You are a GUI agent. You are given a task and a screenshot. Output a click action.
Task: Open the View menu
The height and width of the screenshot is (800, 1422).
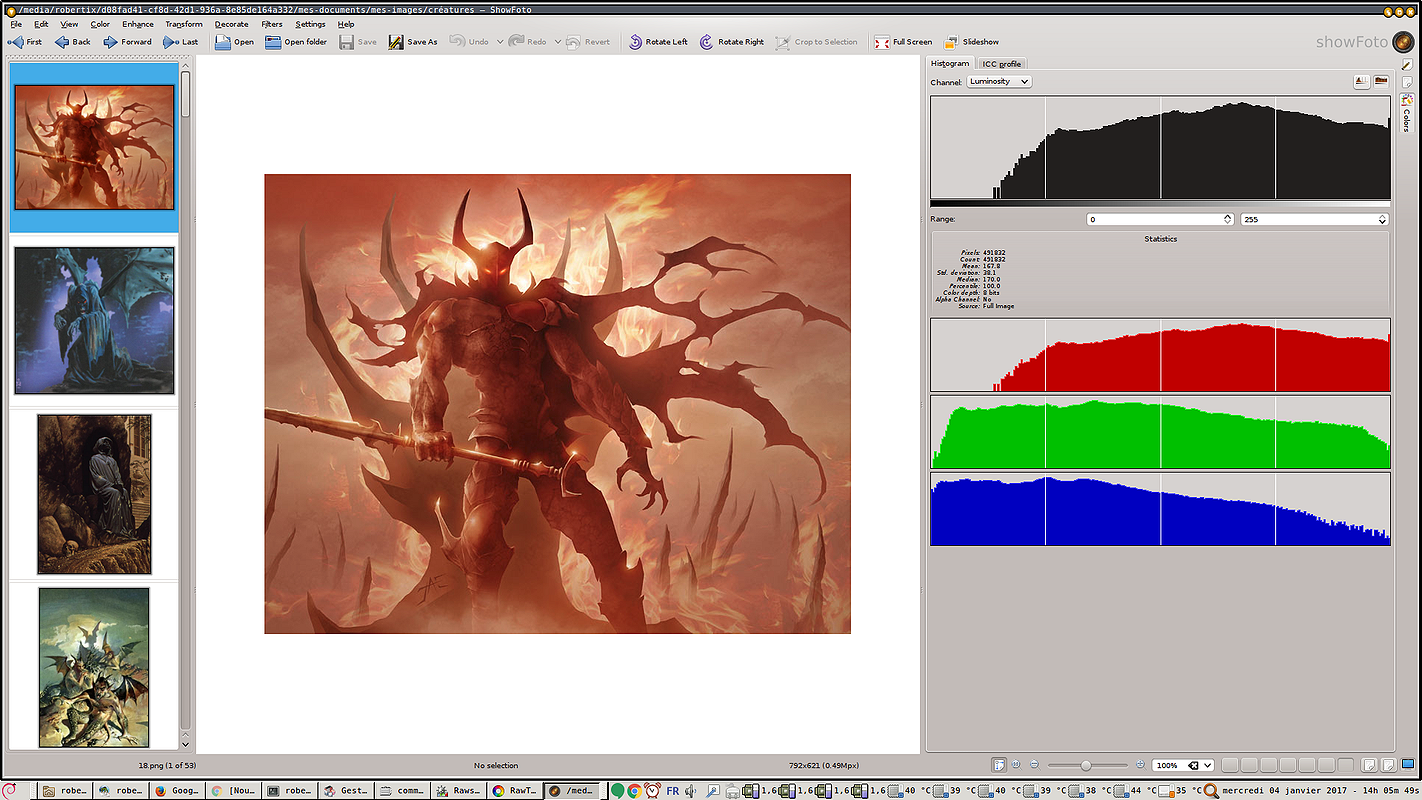[69, 24]
